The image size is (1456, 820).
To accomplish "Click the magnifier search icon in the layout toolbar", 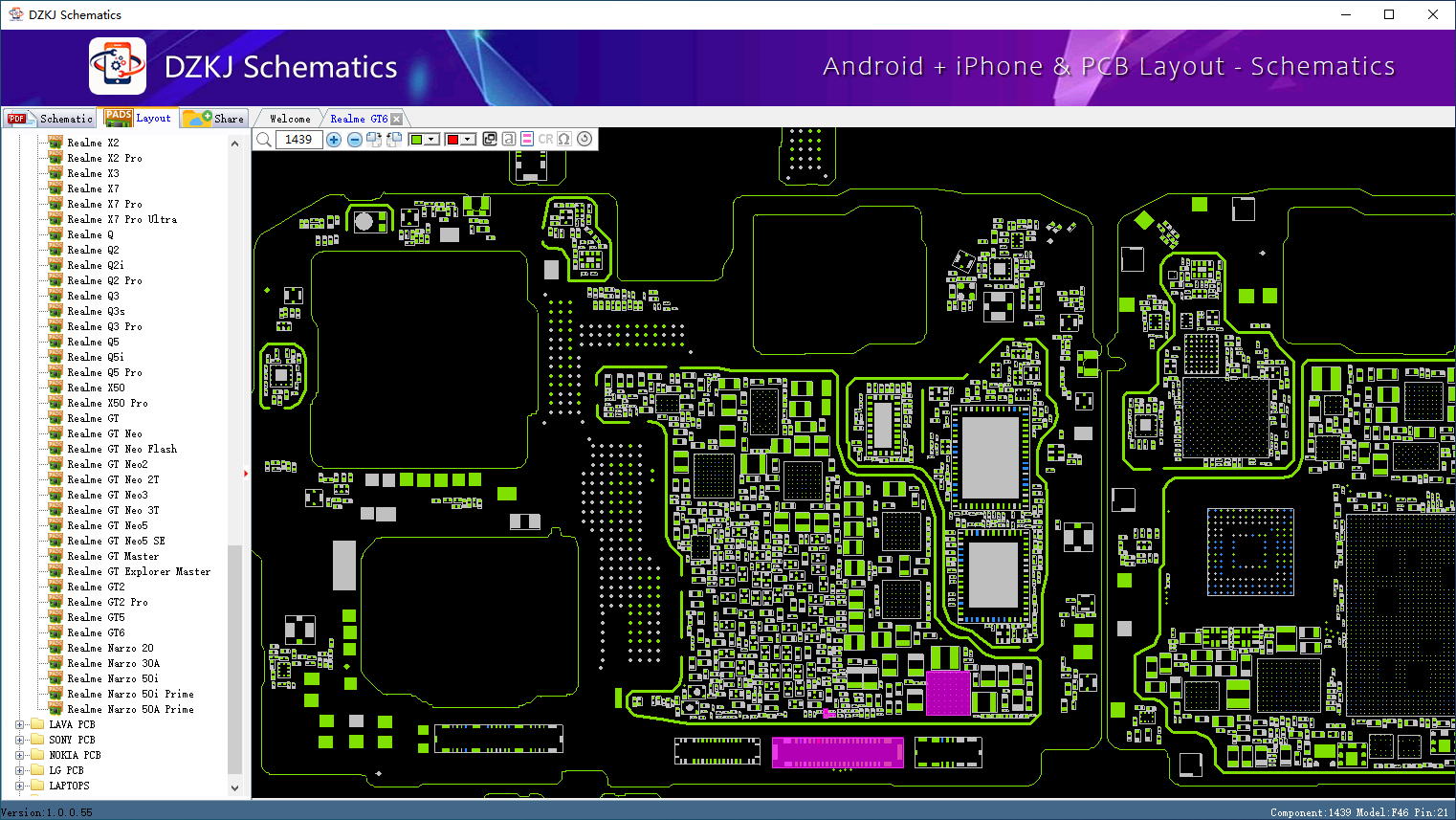I will pos(264,140).
